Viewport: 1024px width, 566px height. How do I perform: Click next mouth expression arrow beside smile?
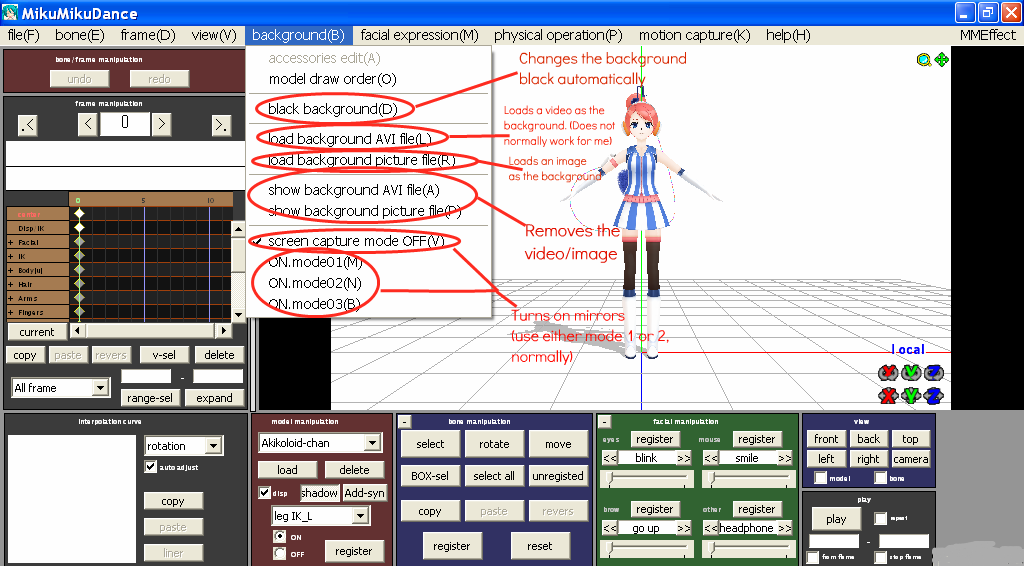[x=785, y=458]
